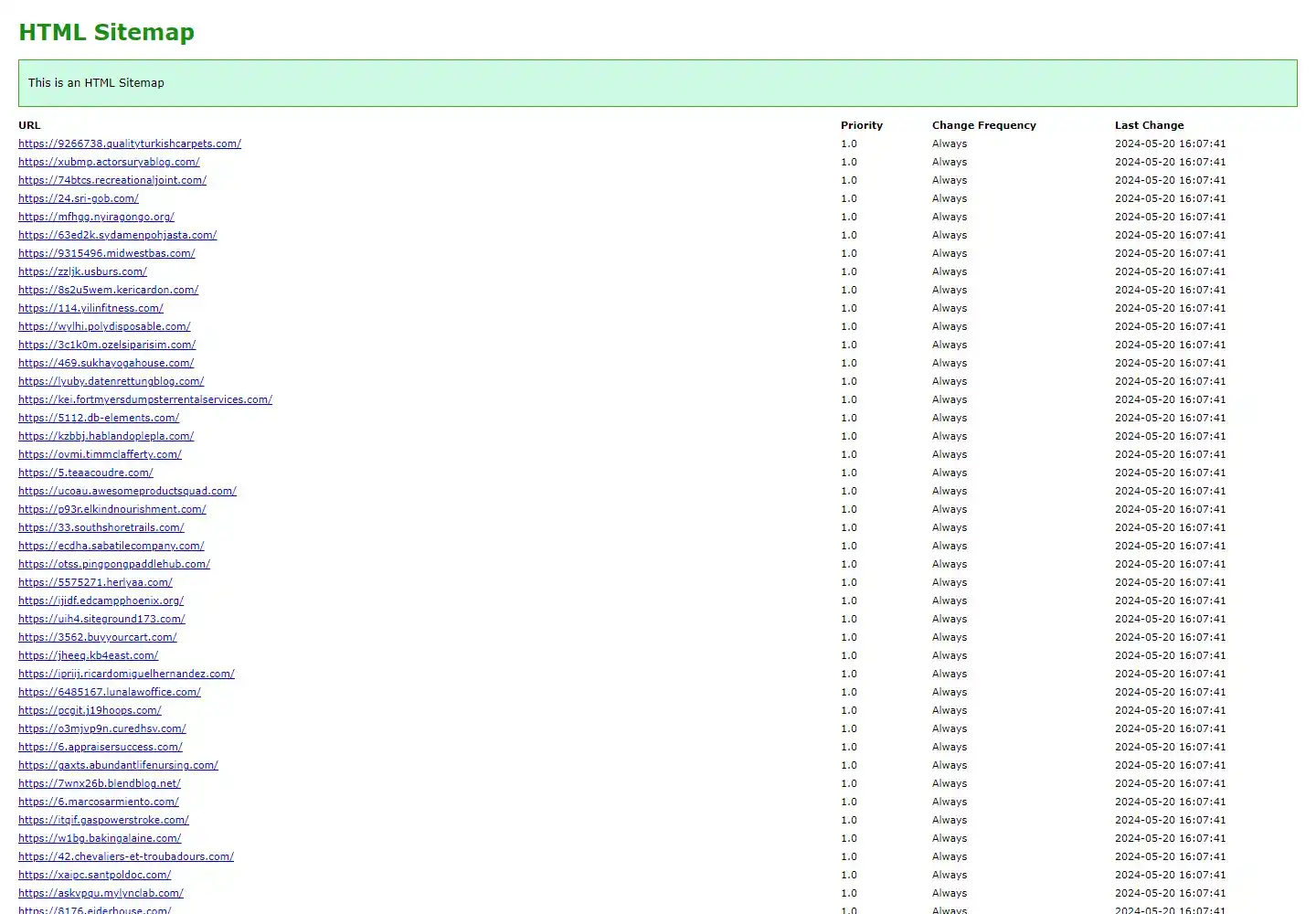Open the askvpqu.mylynclab.com link
1316x914 pixels.
101,893
